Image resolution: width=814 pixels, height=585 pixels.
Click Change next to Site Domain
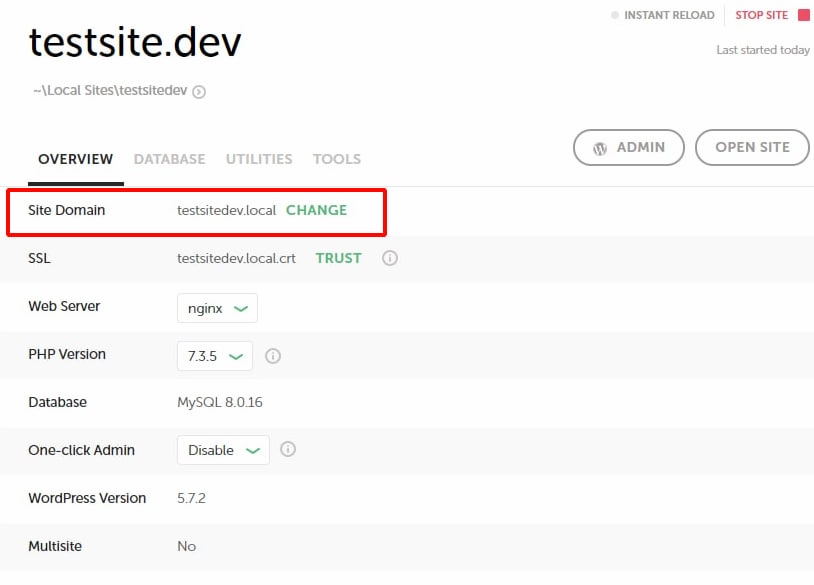(316, 210)
